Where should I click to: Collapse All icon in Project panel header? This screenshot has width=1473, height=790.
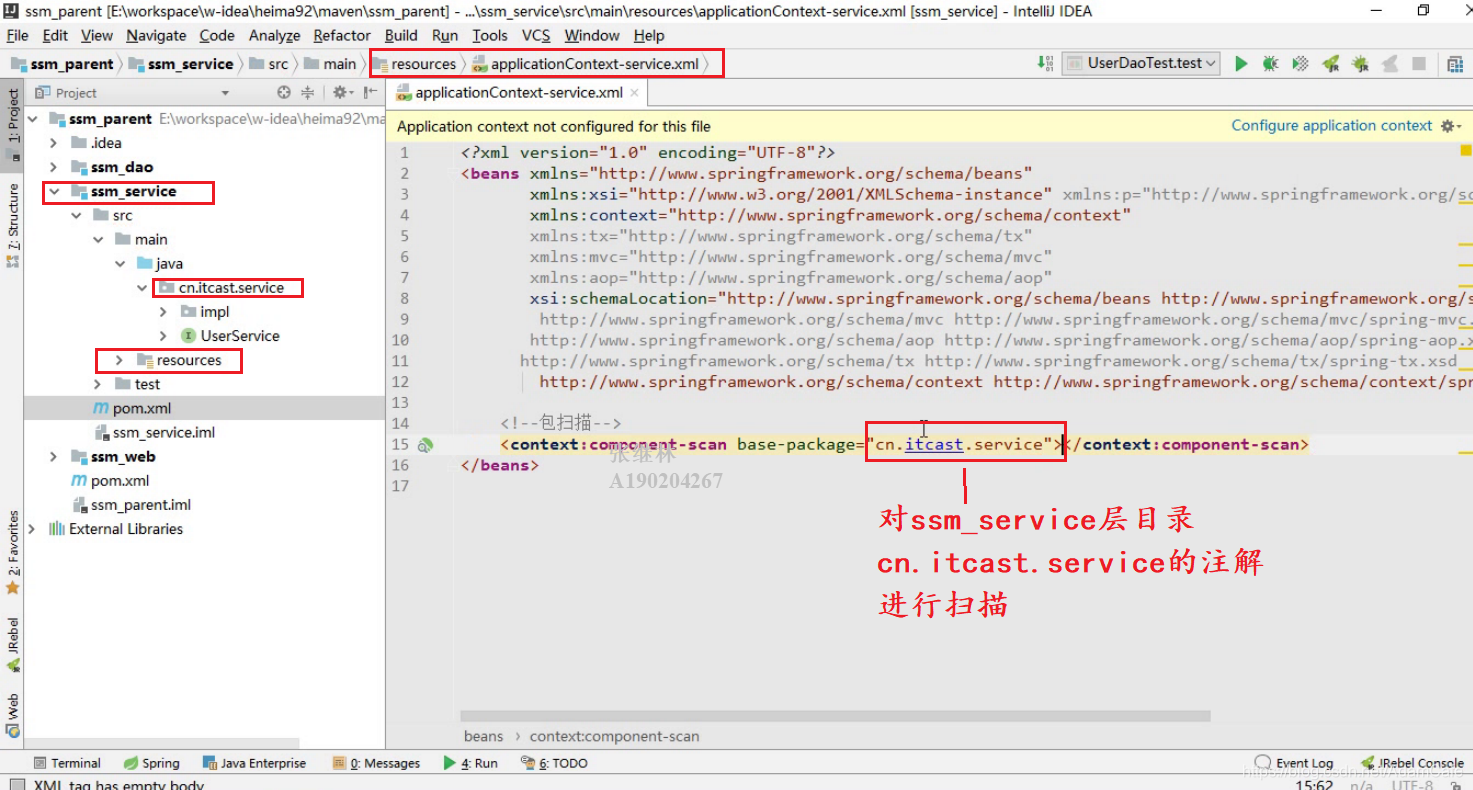tap(308, 92)
